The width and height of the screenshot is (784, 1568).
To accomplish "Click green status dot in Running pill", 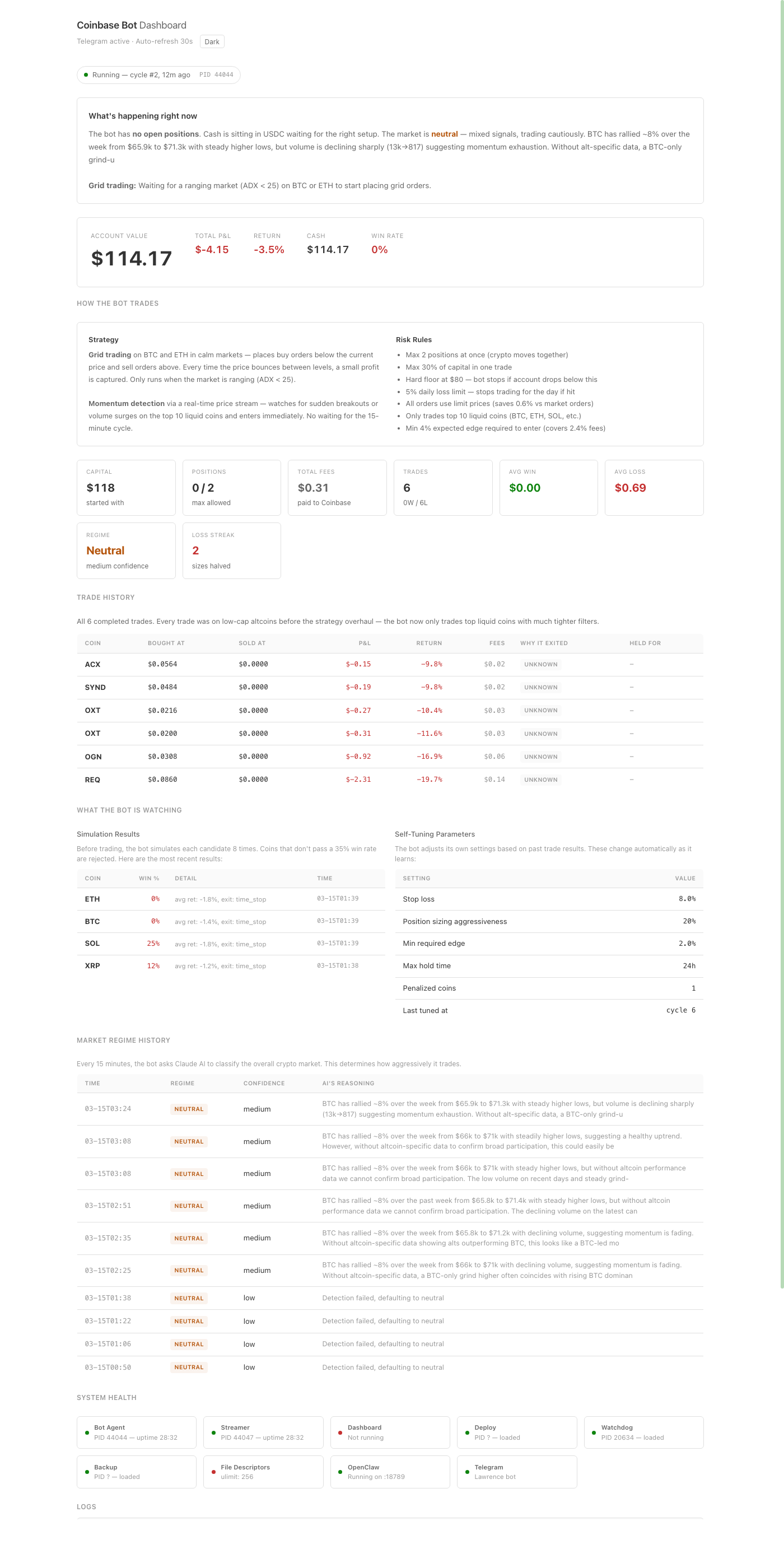I will (86, 75).
